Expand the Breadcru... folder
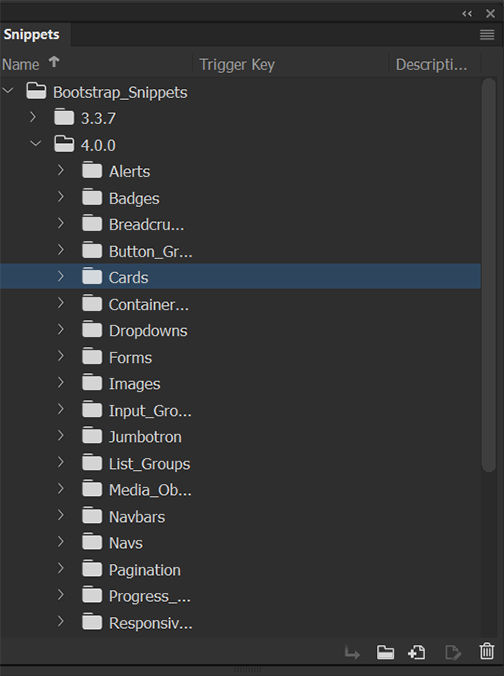 pos(61,223)
